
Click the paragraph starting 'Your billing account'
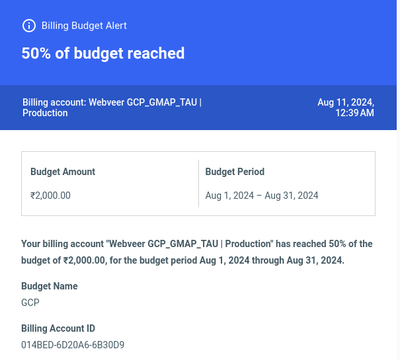pyautogui.click(x=197, y=252)
